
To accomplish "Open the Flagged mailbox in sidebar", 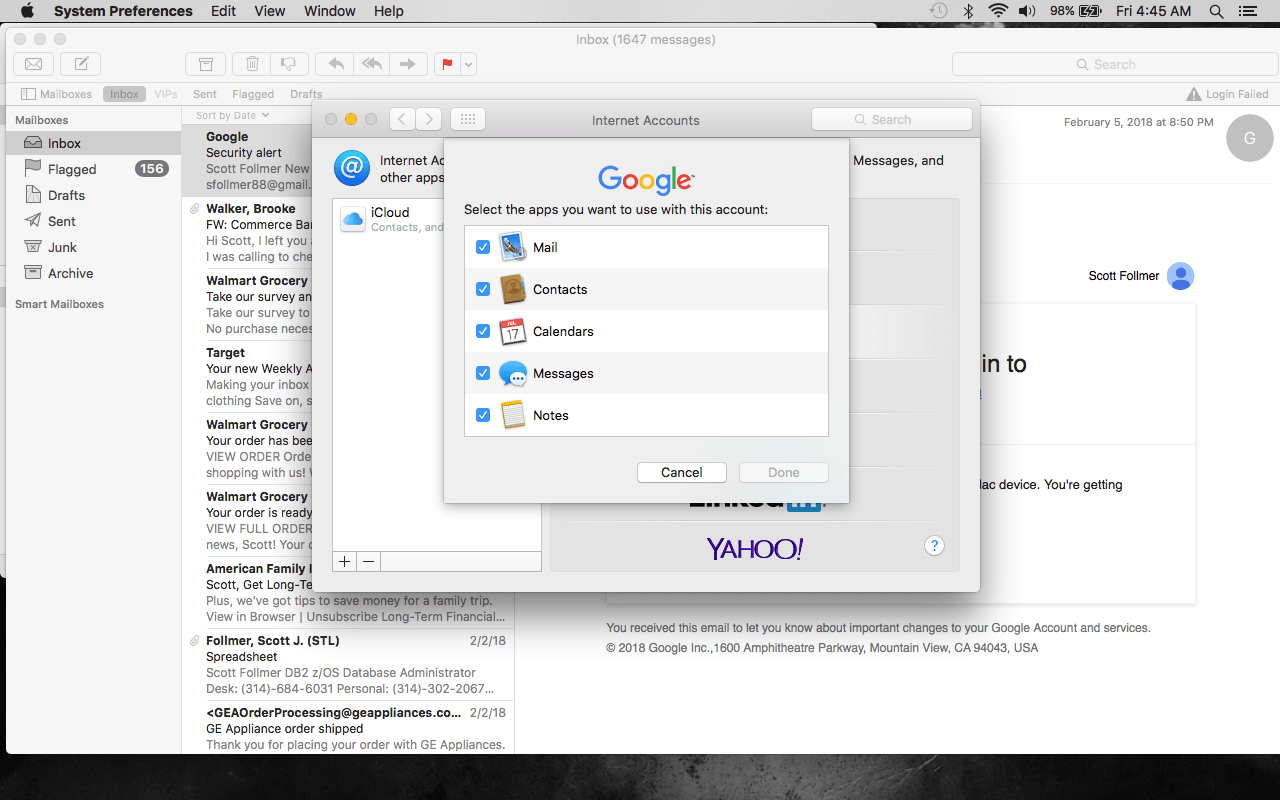I will [93, 169].
